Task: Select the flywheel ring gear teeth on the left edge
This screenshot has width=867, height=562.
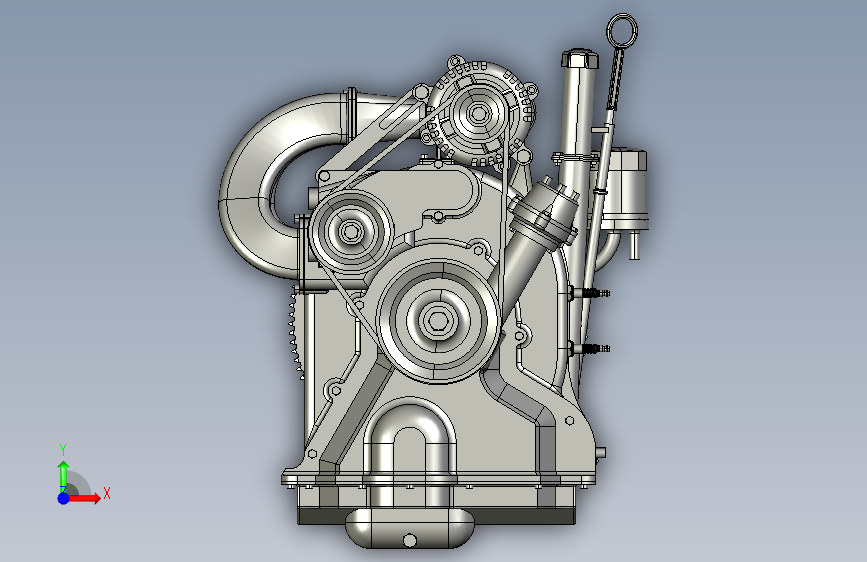Action: pos(295,332)
